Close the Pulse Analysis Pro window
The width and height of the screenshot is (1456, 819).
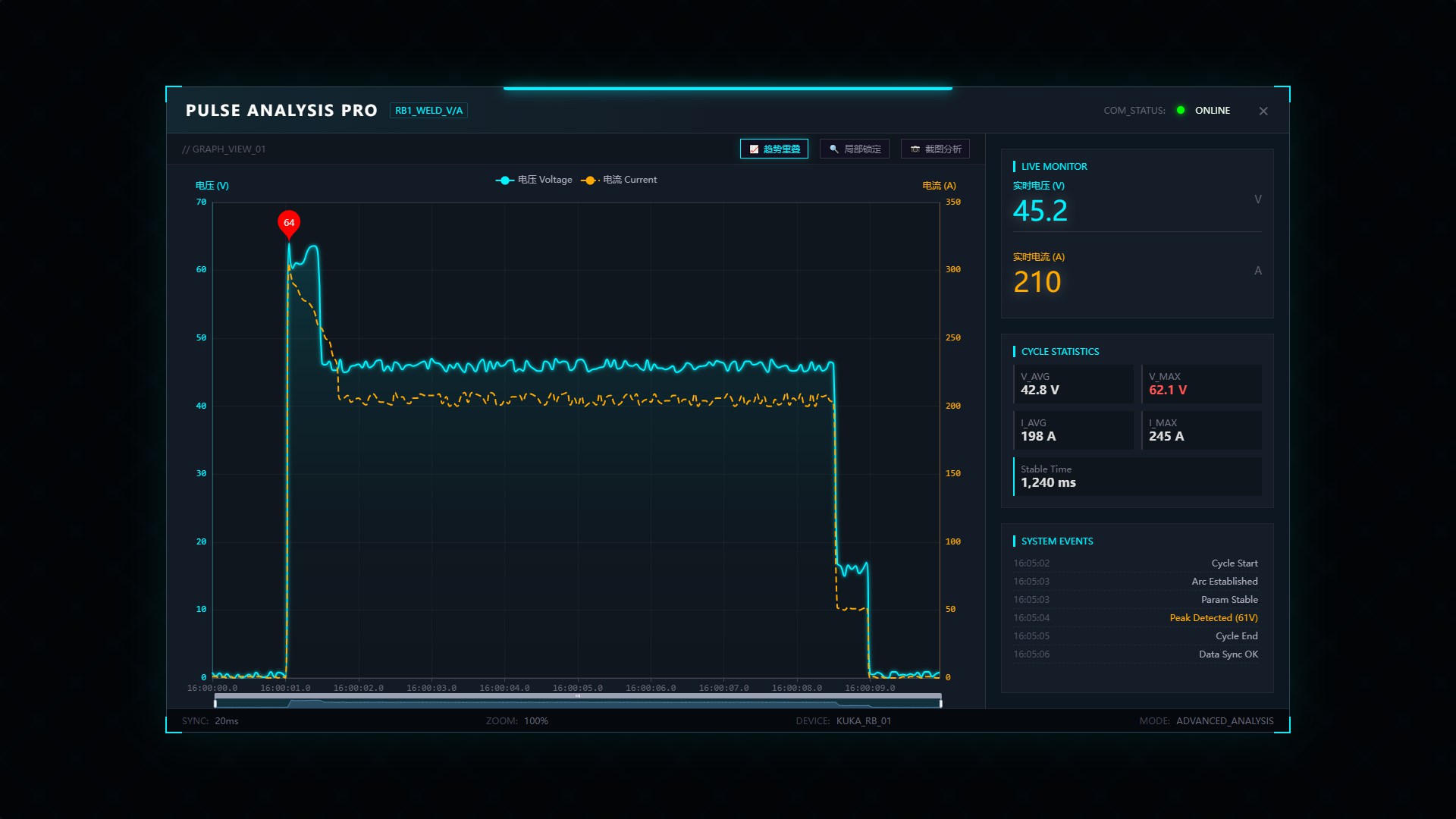point(1263,111)
